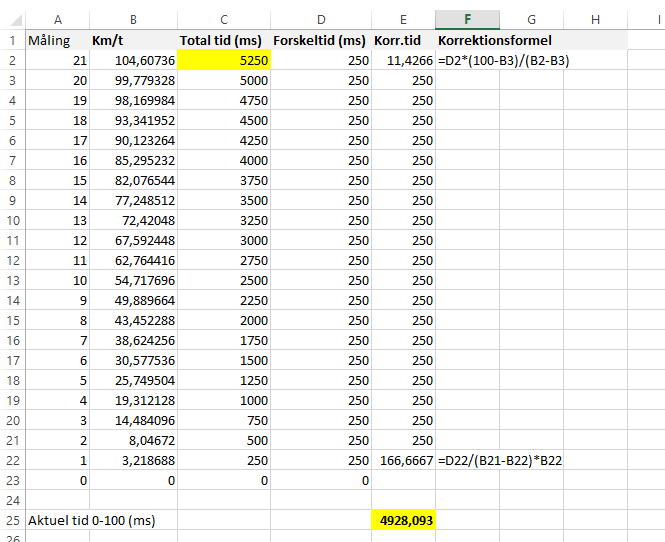Viewport: 665px width, 542px height.
Task: Select Total tid cell with 1250
Action: pos(224,380)
